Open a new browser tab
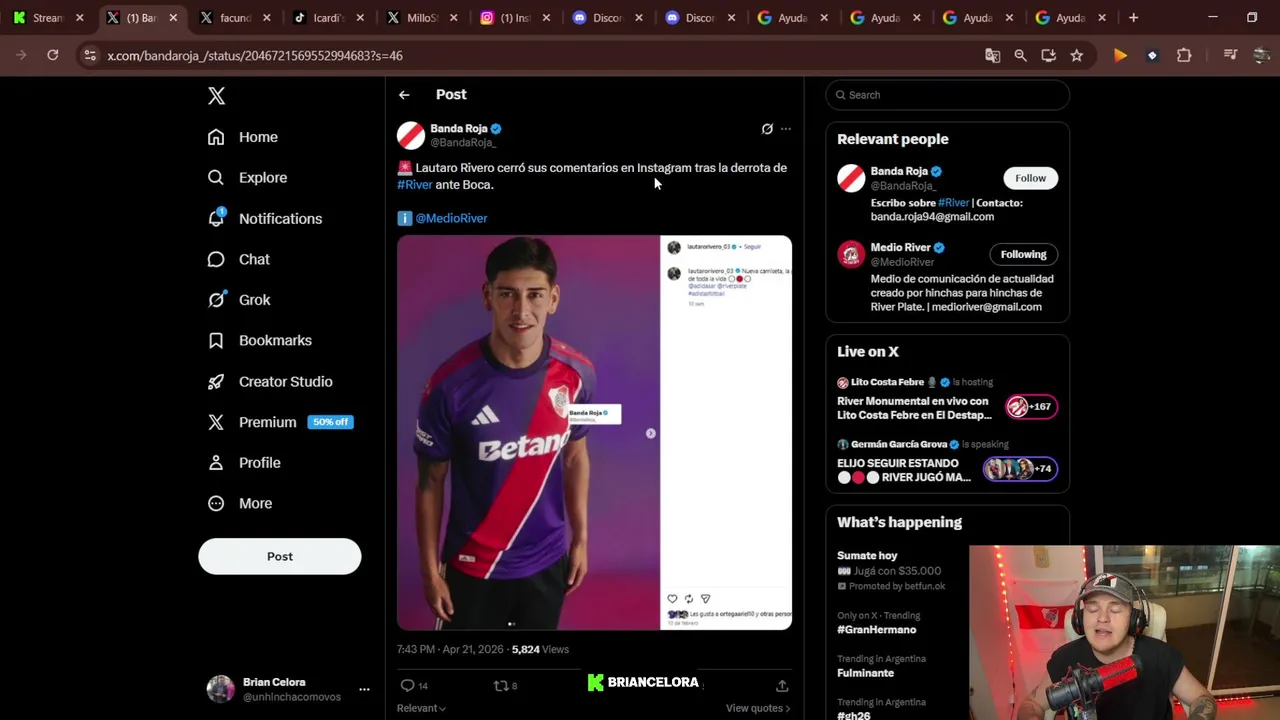The image size is (1280, 720). (x=1133, y=18)
